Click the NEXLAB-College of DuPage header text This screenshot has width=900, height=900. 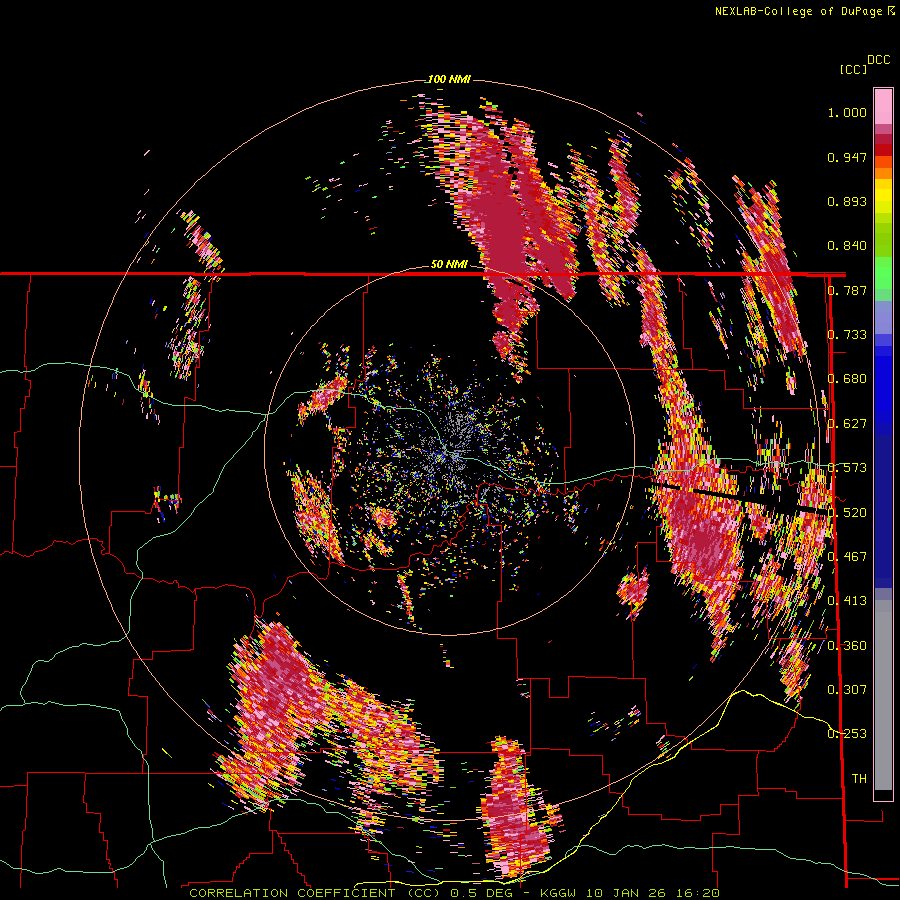pos(798,11)
